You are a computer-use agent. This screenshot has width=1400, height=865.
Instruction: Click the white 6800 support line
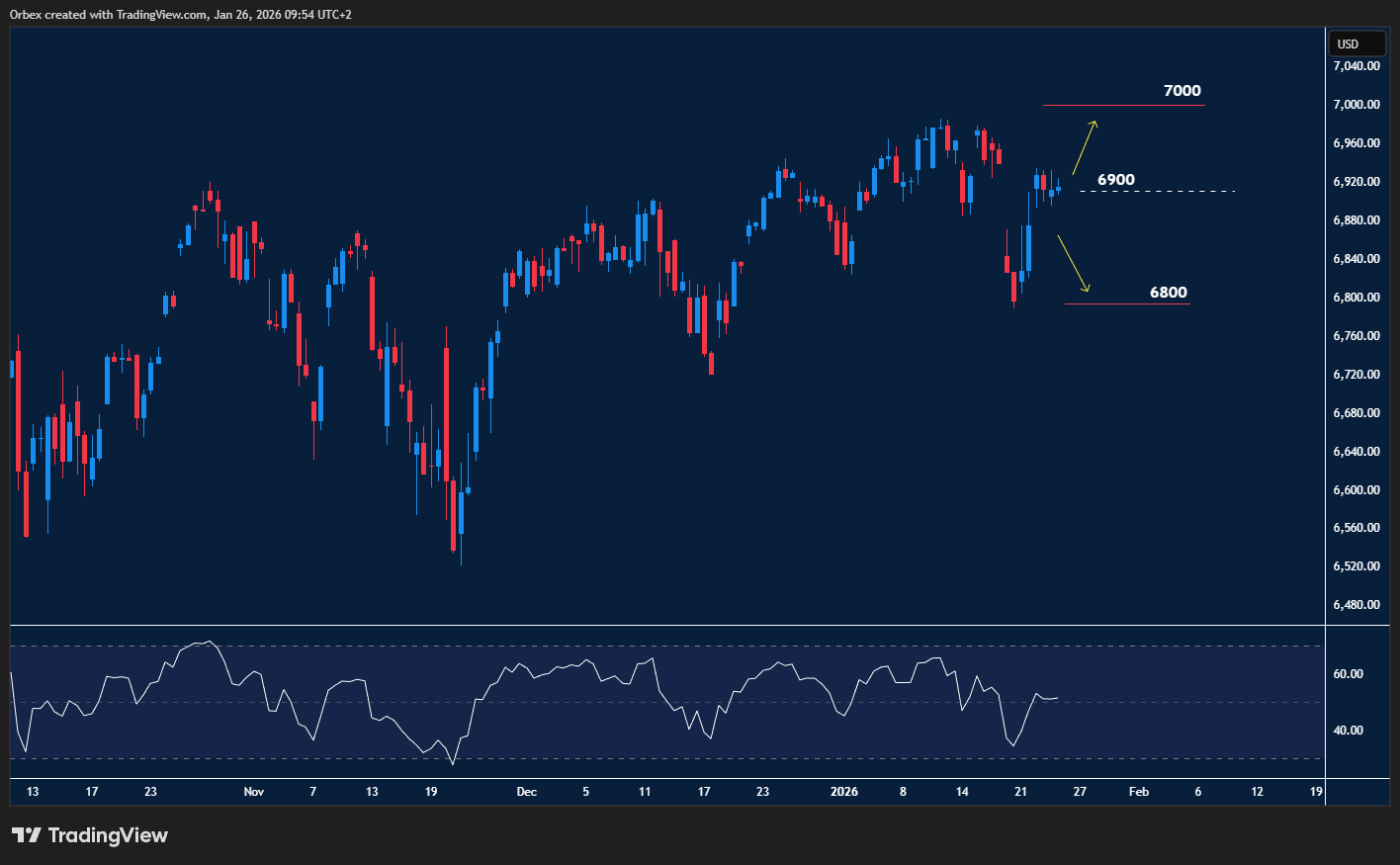pos(1127,303)
